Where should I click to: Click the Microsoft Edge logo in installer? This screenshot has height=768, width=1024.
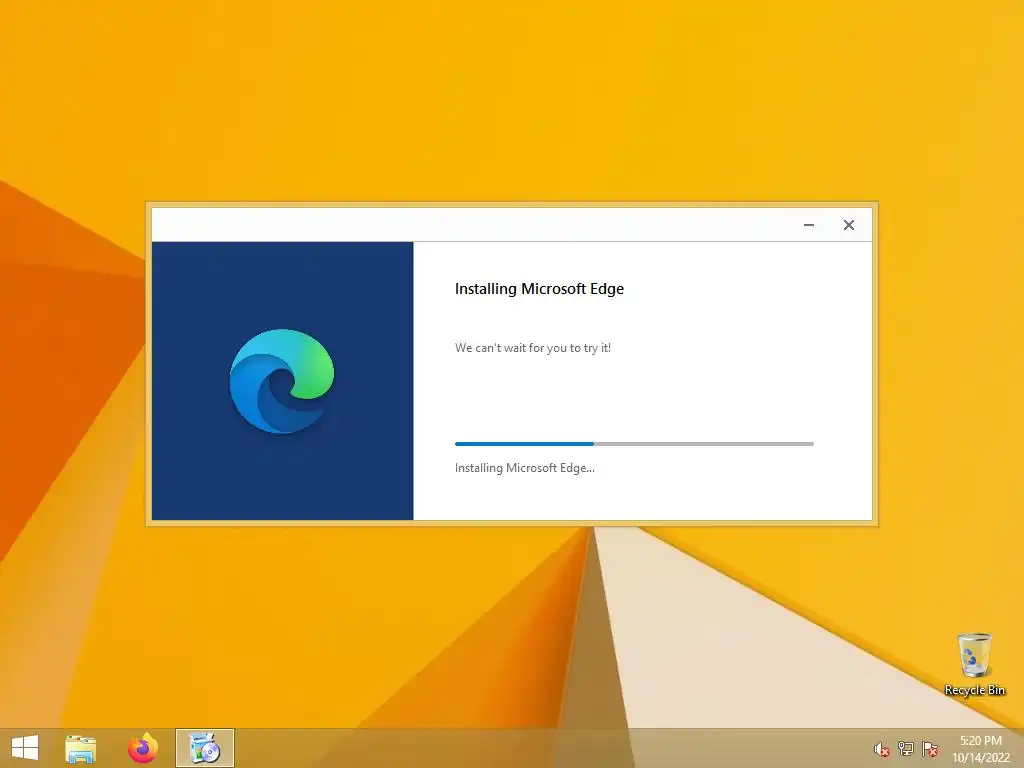[x=282, y=381]
